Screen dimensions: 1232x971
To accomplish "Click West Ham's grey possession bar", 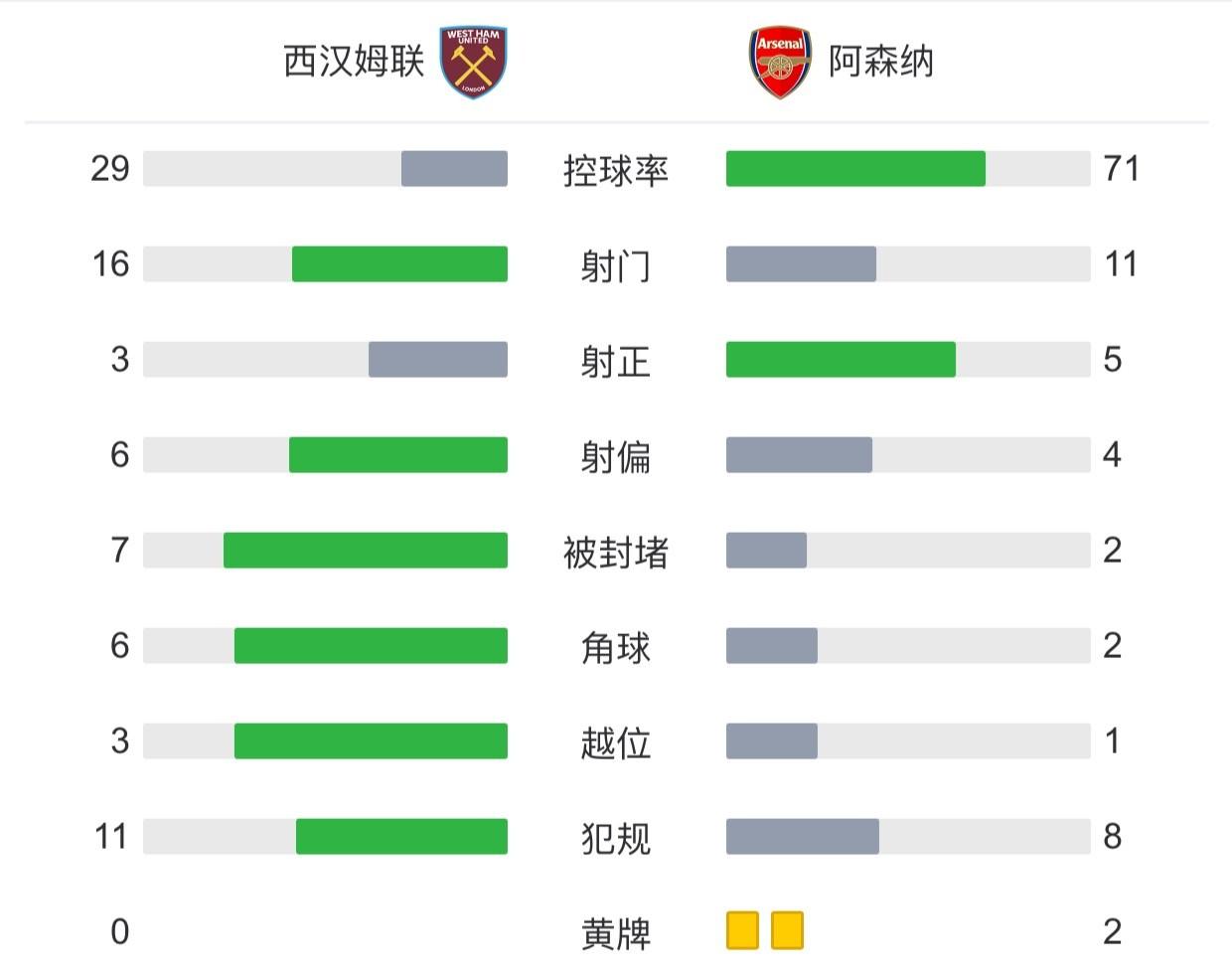I will coord(454,169).
